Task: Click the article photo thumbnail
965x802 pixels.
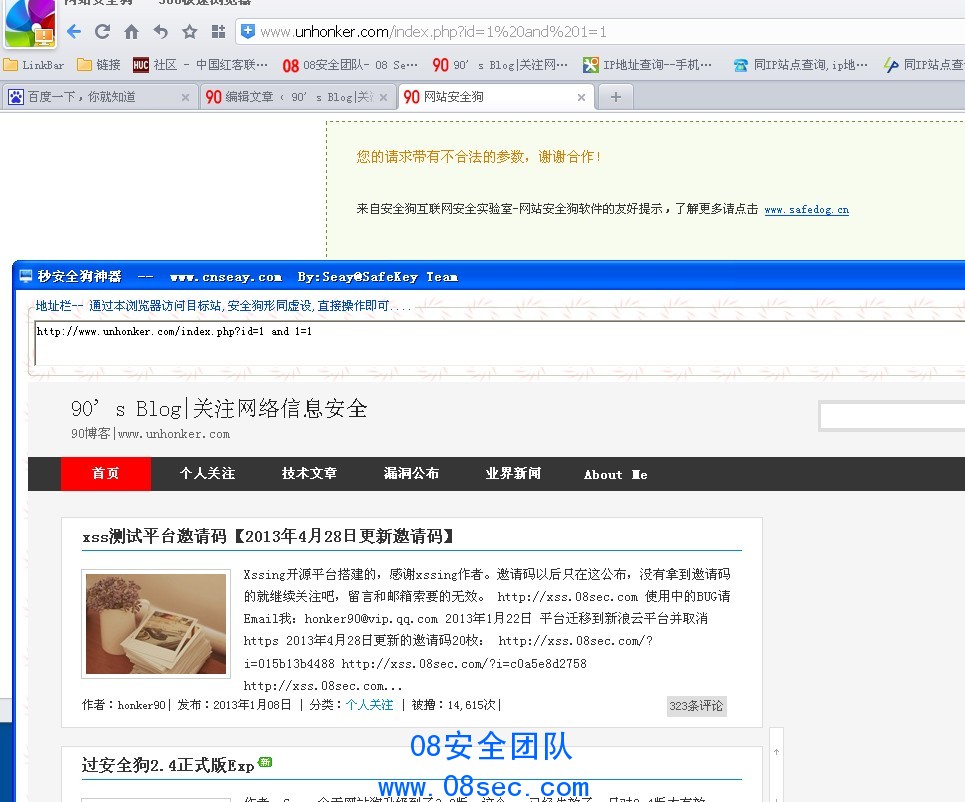Action: [156, 624]
